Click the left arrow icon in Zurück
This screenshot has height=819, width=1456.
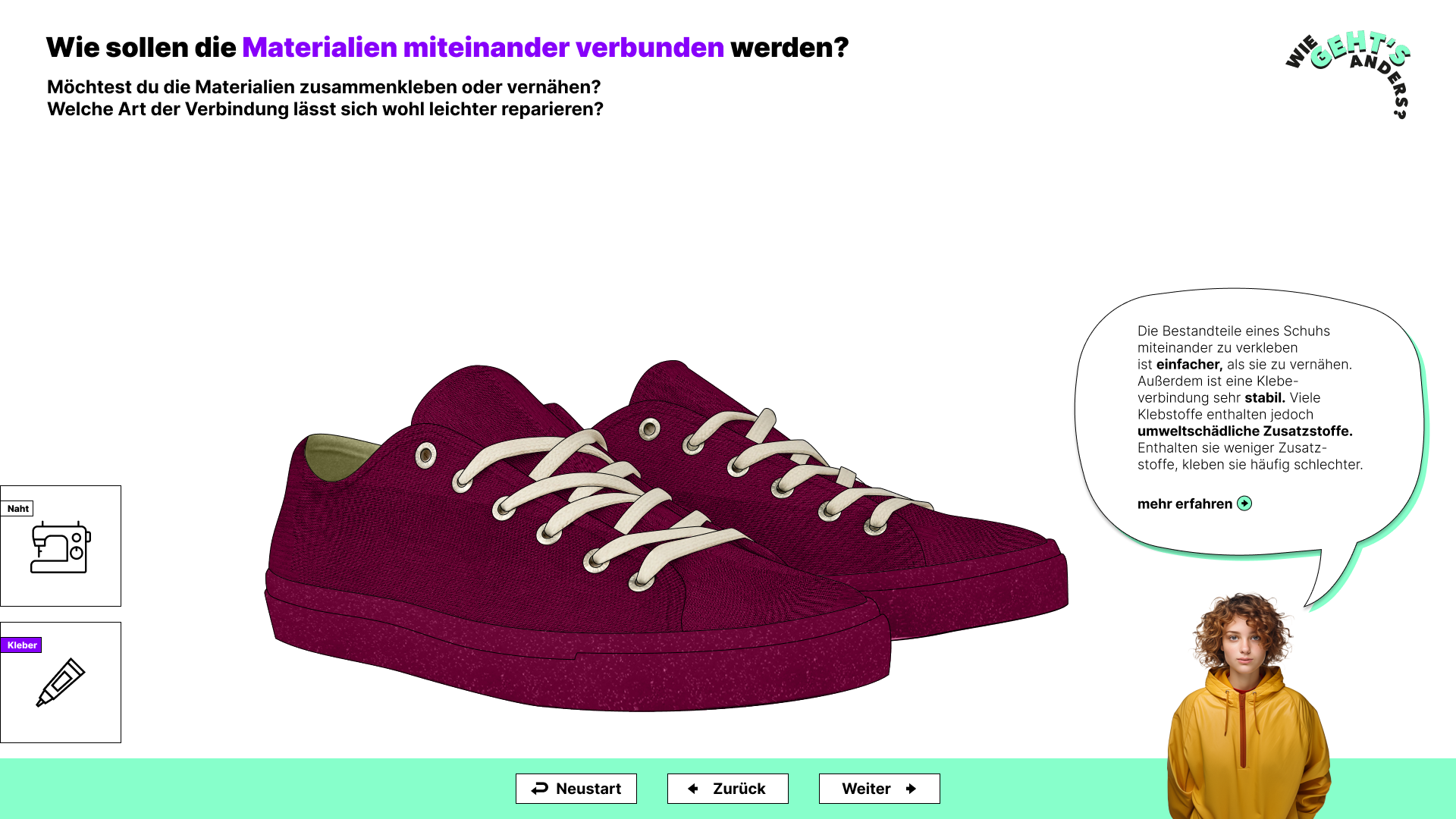693,789
